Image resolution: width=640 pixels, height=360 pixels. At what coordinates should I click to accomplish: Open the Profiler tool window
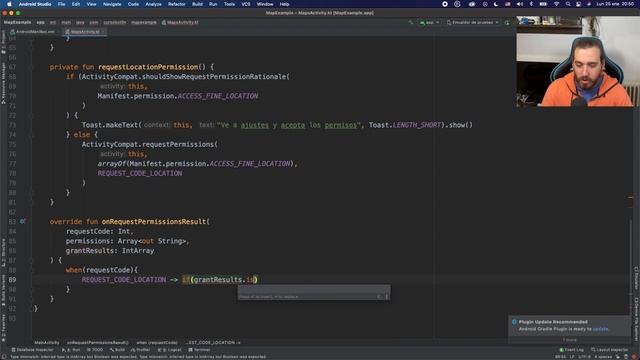[140, 350]
